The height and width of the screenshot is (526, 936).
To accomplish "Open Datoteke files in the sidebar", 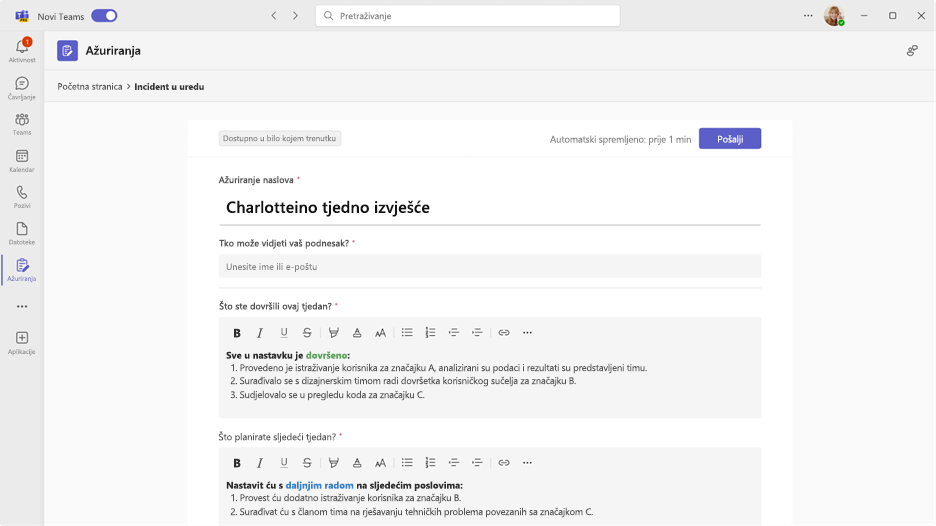I will click(x=22, y=233).
